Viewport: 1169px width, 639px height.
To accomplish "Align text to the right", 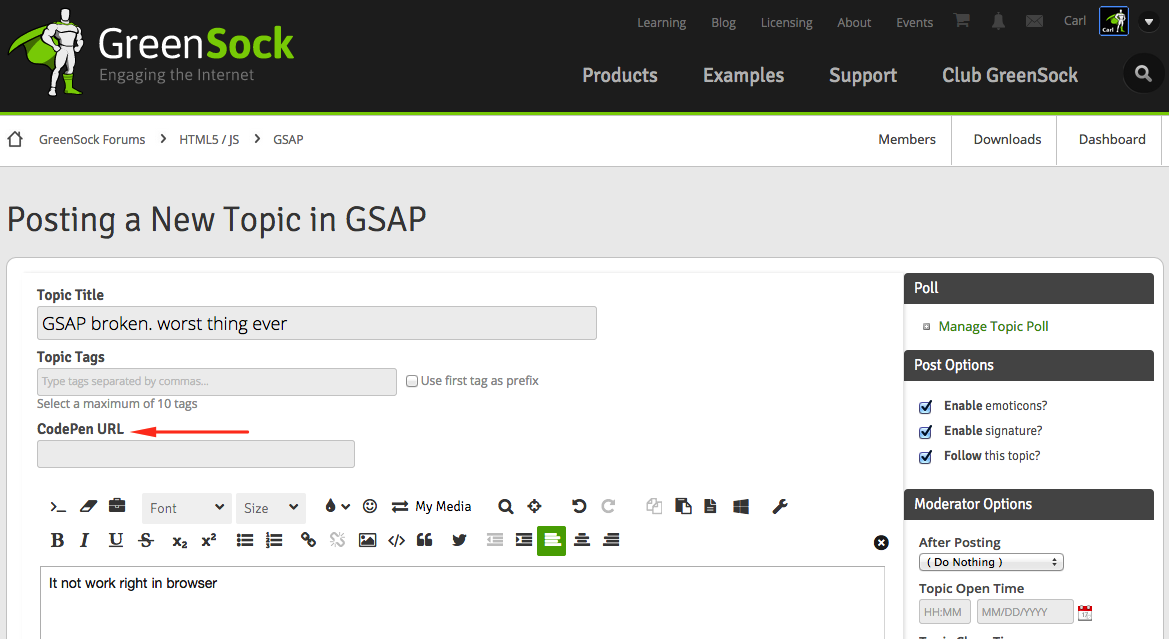I will (611, 540).
